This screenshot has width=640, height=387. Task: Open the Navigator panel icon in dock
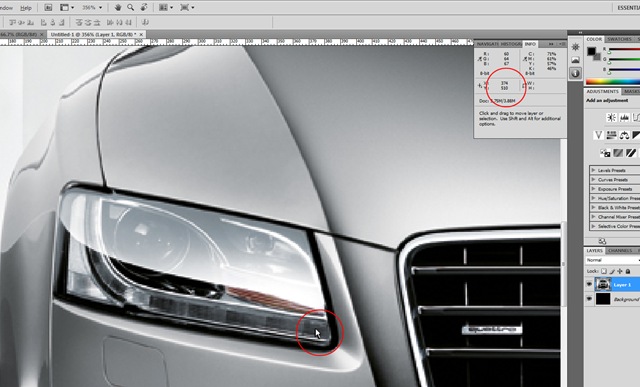pos(576,47)
